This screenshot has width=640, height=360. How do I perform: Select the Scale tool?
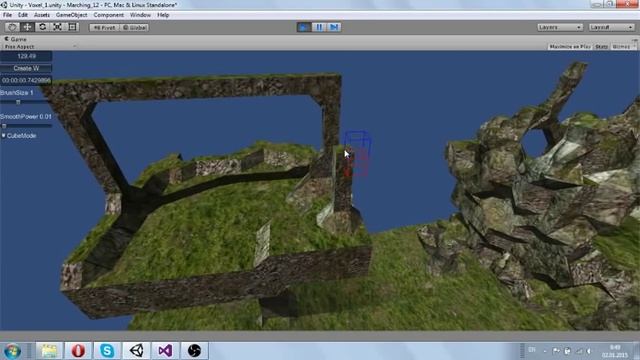click(x=57, y=27)
